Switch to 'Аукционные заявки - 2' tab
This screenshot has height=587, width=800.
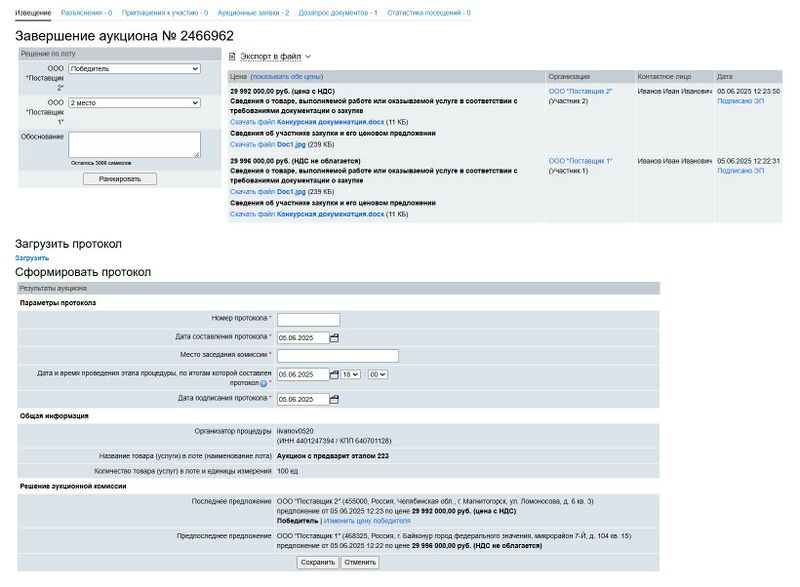pos(252,13)
